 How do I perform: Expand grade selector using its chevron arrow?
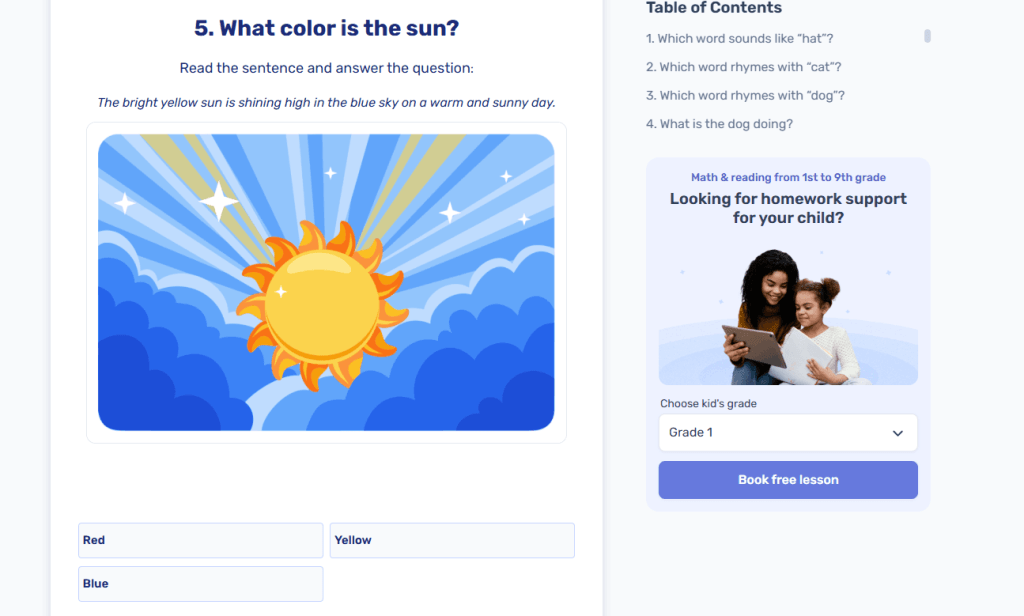coord(897,433)
